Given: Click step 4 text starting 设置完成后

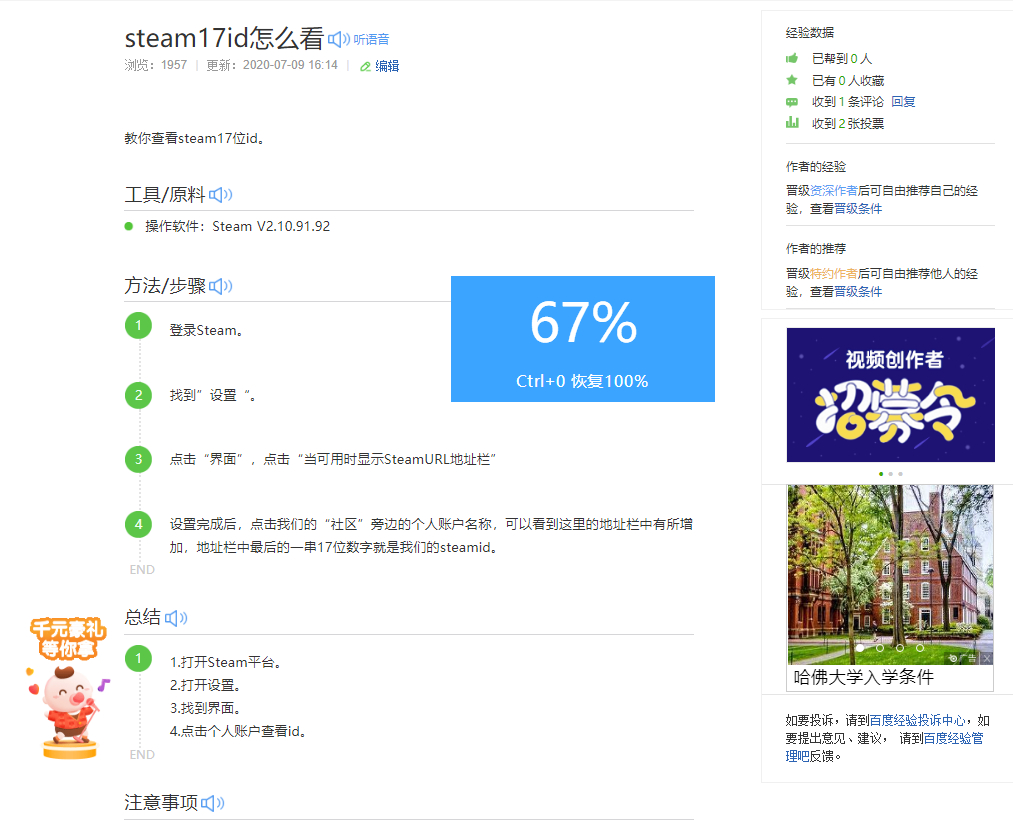Looking at the screenshot, I should point(431,536).
